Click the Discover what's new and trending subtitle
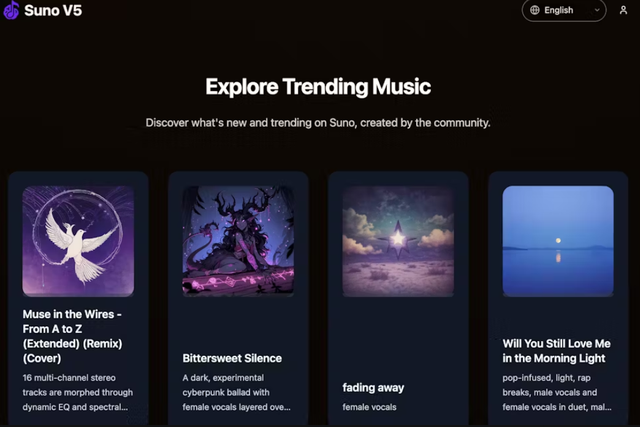This screenshot has height=427, width=640. coord(318,123)
